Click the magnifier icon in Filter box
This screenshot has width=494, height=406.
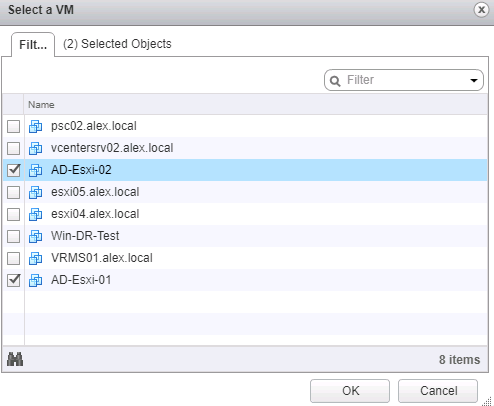[335, 81]
